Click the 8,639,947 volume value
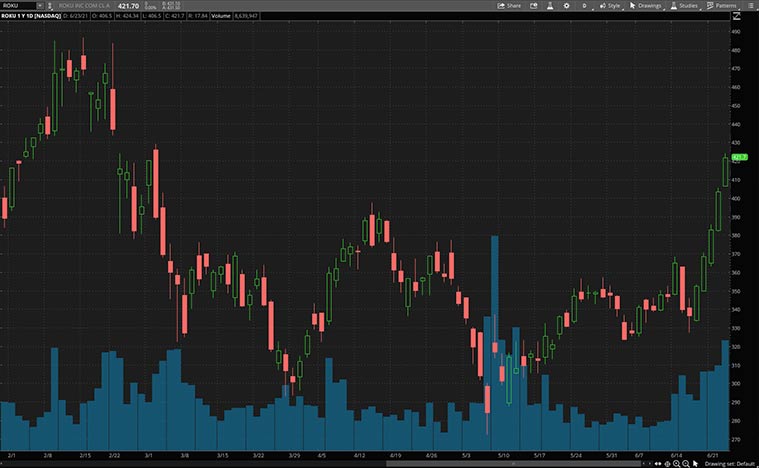Image resolution: width=759 pixels, height=468 pixels. pos(246,16)
